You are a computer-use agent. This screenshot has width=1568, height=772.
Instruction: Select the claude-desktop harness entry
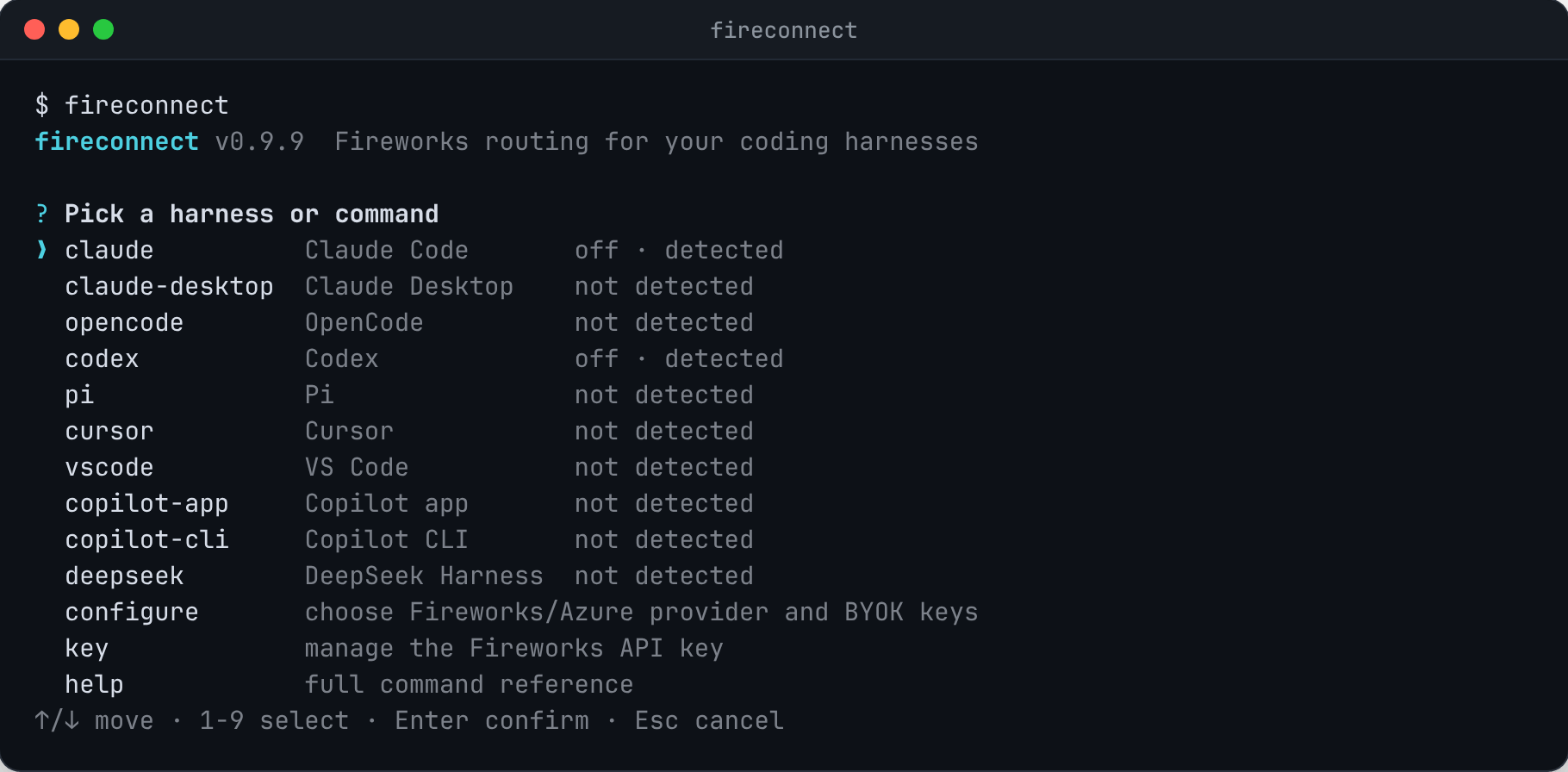click(x=169, y=286)
